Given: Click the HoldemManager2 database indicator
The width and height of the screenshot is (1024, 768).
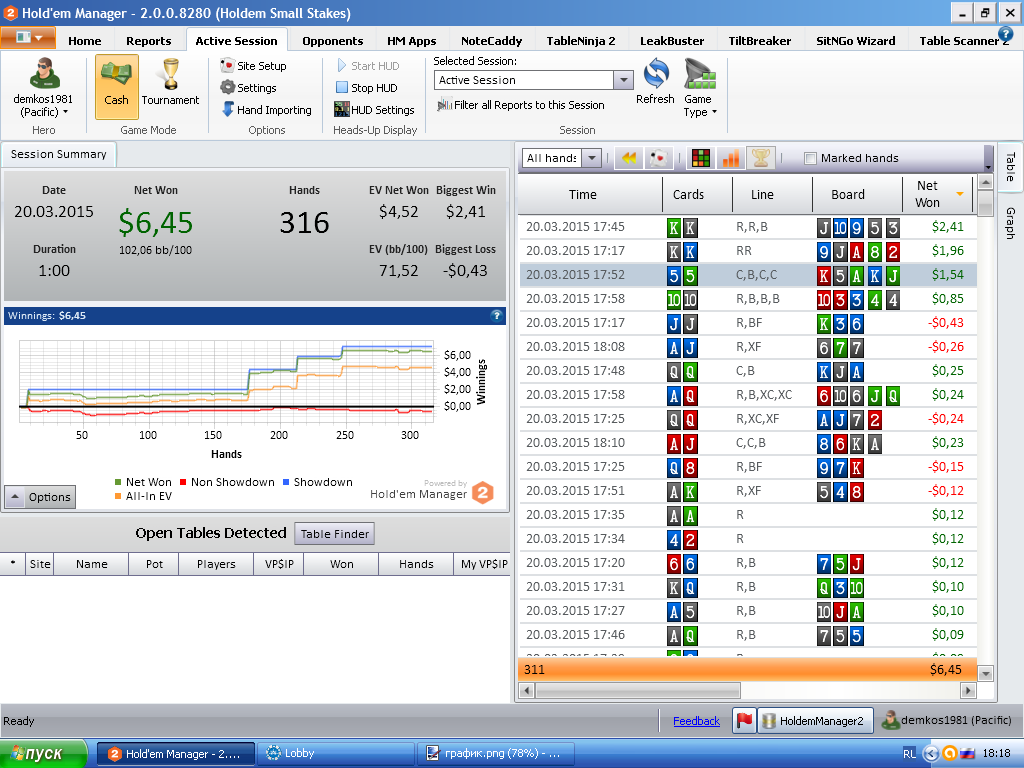Looking at the screenshot, I should pos(814,721).
